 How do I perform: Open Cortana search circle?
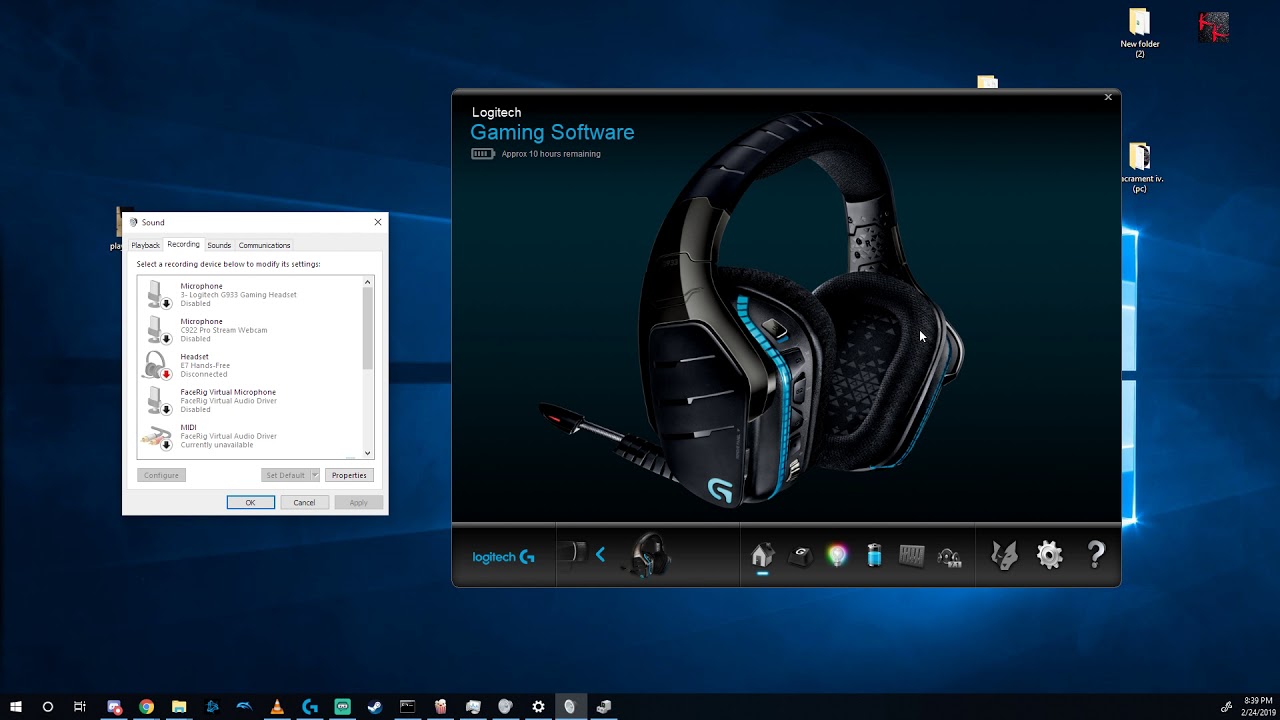(x=47, y=706)
